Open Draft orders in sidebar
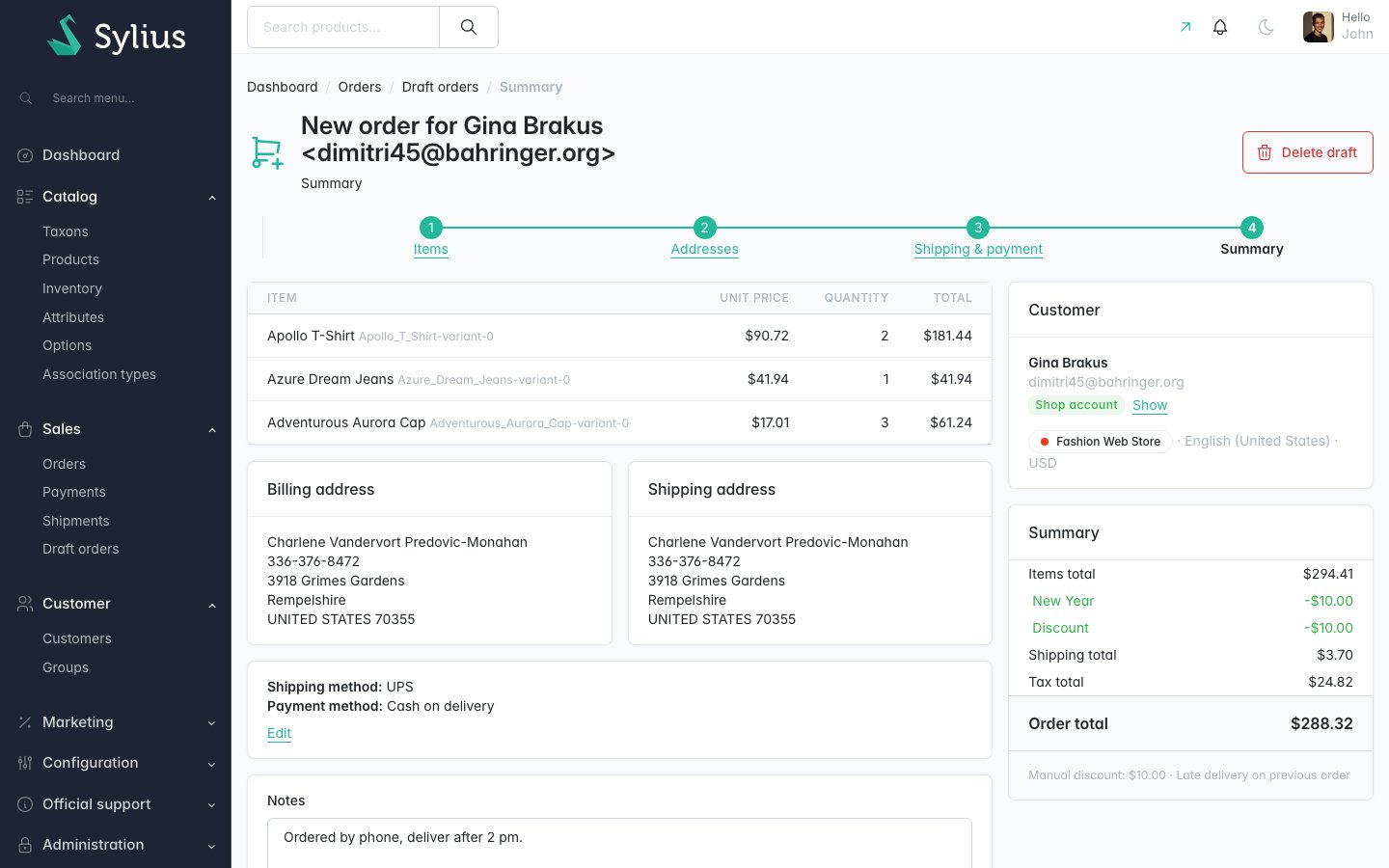 (x=81, y=549)
